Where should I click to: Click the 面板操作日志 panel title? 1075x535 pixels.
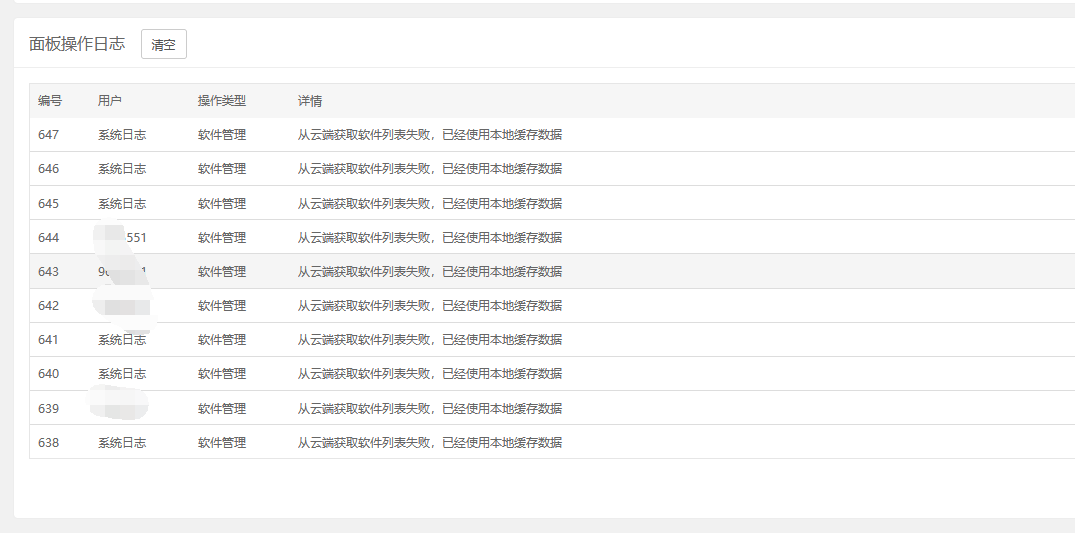coord(77,44)
